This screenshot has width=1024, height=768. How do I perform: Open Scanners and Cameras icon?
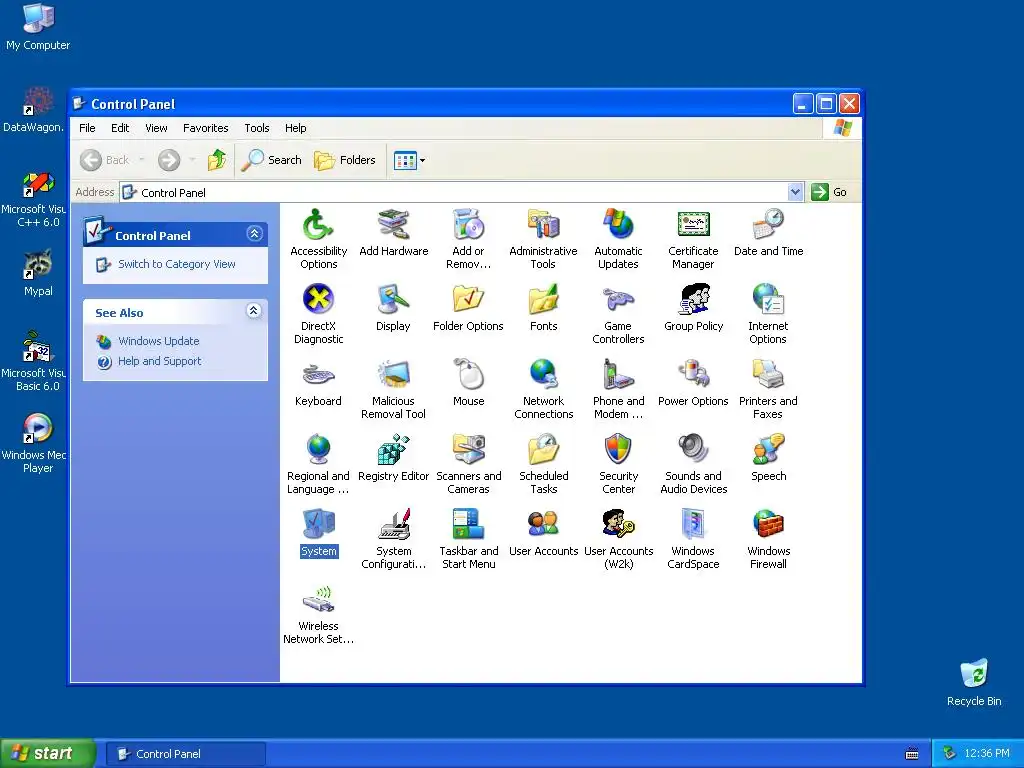point(468,464)
